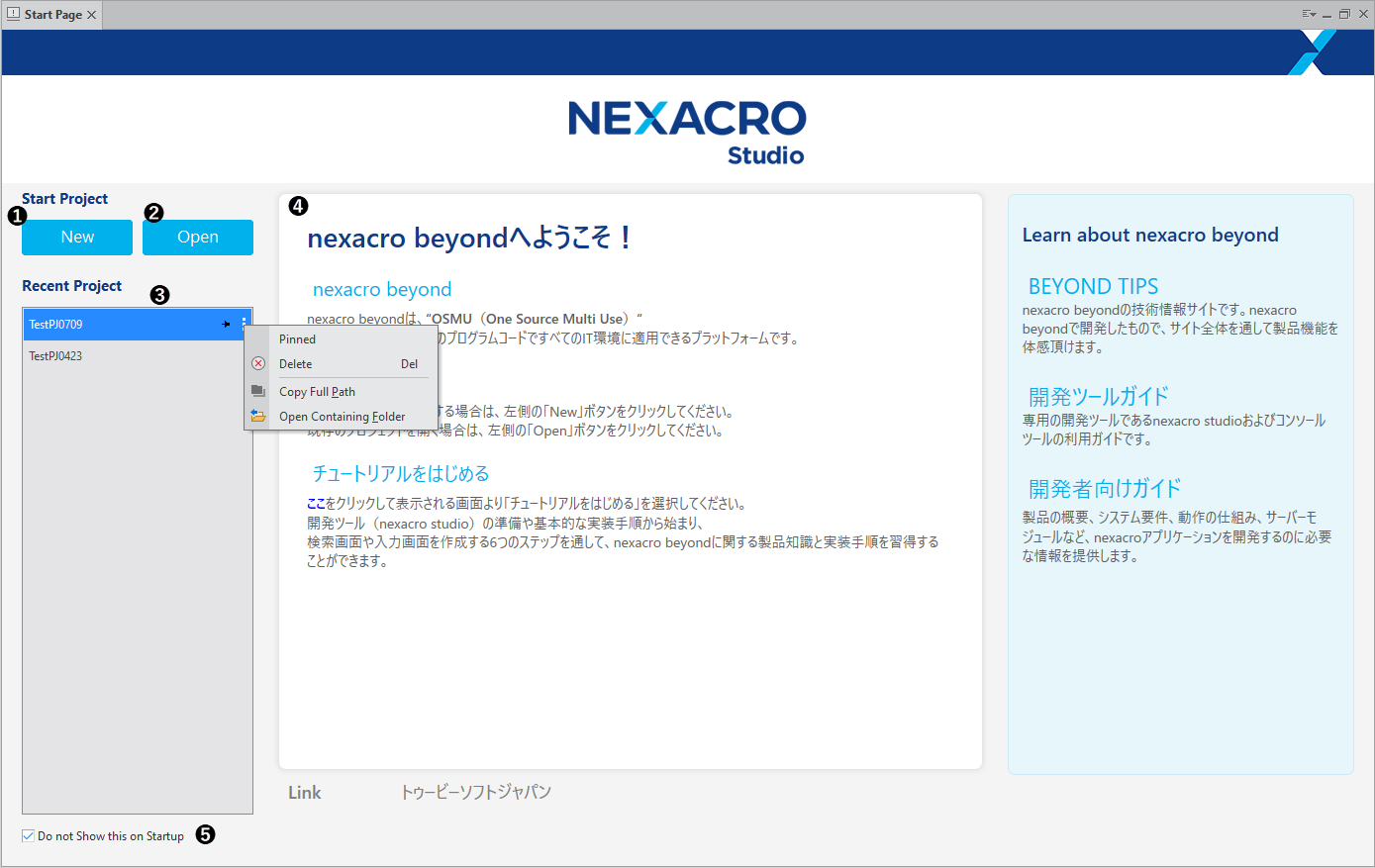
Task: Select the Start Page tab
Action: pos(51,15)
